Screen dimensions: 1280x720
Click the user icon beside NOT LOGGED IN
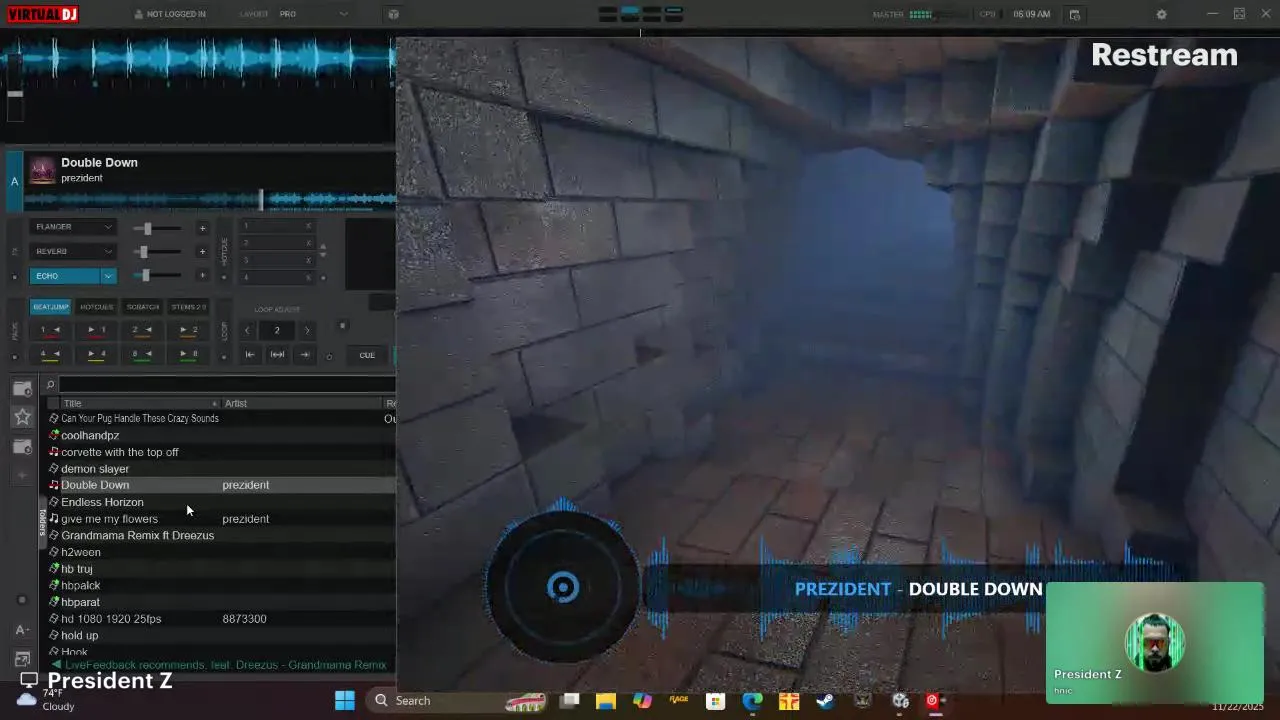[x=138, y=14]
